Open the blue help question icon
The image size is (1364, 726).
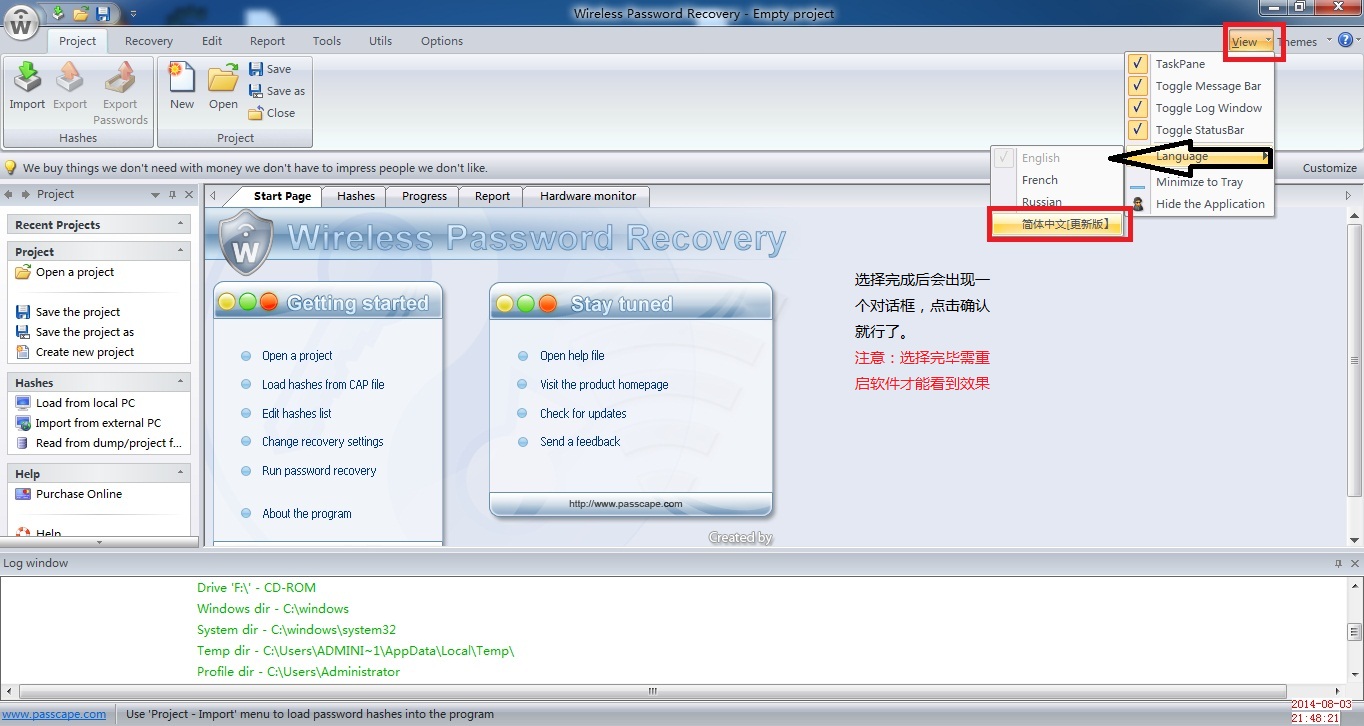click(x=1345, y=40)
